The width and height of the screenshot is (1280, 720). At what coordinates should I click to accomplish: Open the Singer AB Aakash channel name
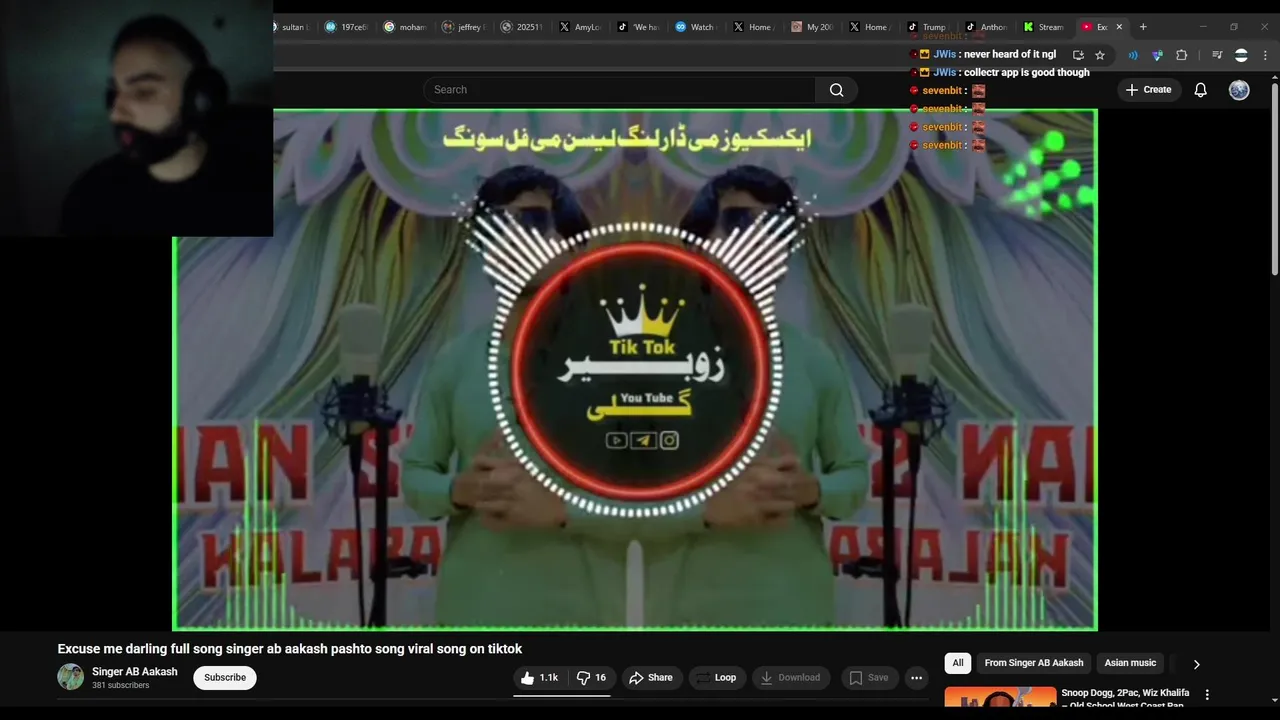(135, 672)
